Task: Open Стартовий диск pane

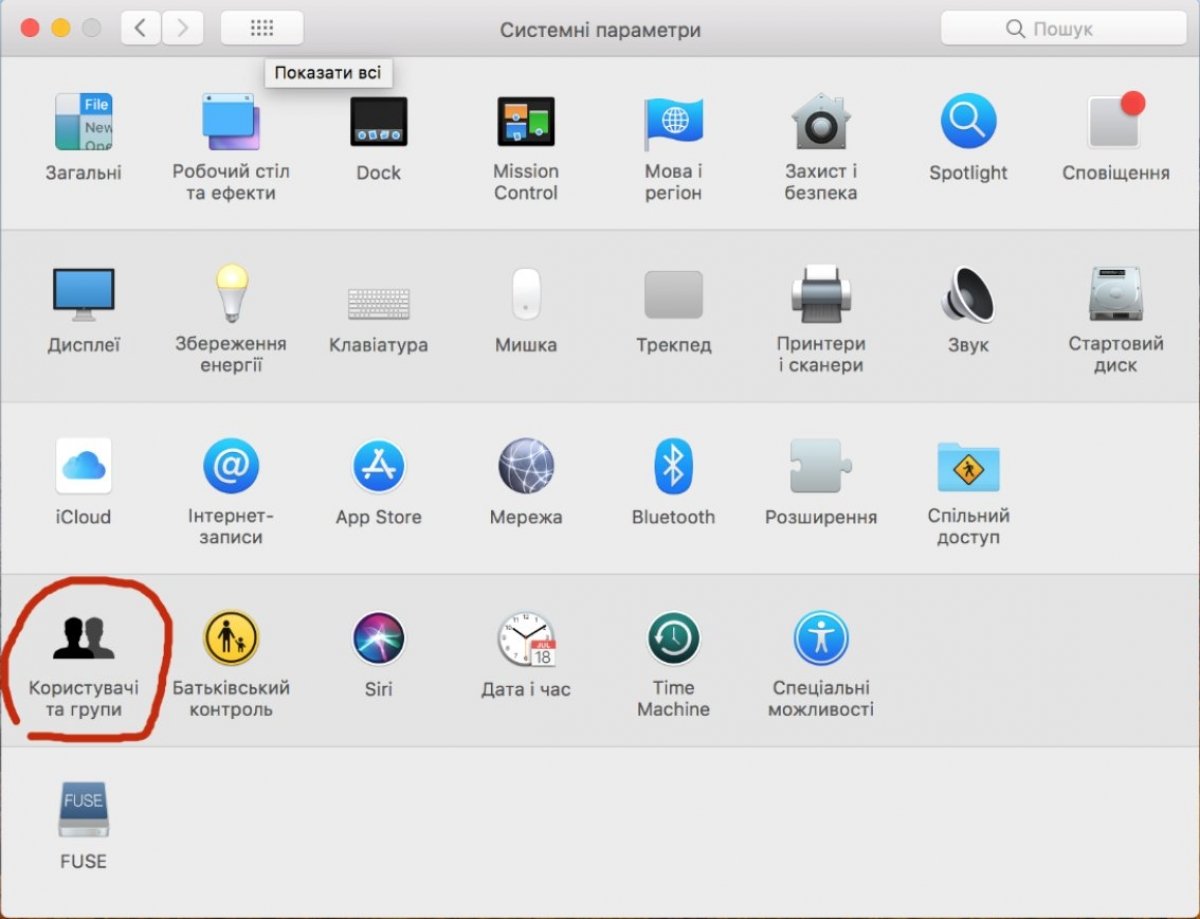Action: [1116, 294]
